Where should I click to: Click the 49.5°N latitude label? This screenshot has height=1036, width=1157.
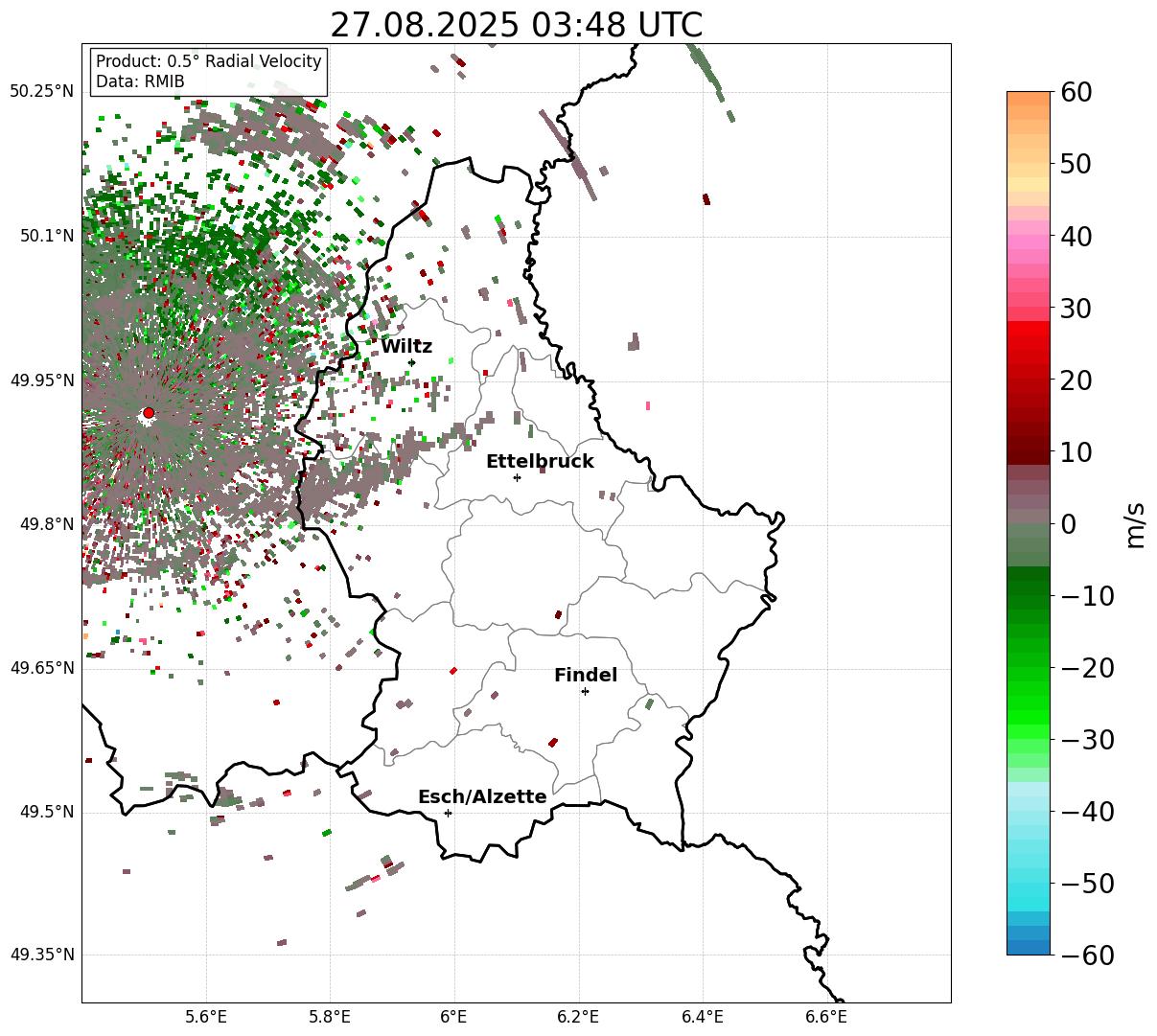pos(47,813)
